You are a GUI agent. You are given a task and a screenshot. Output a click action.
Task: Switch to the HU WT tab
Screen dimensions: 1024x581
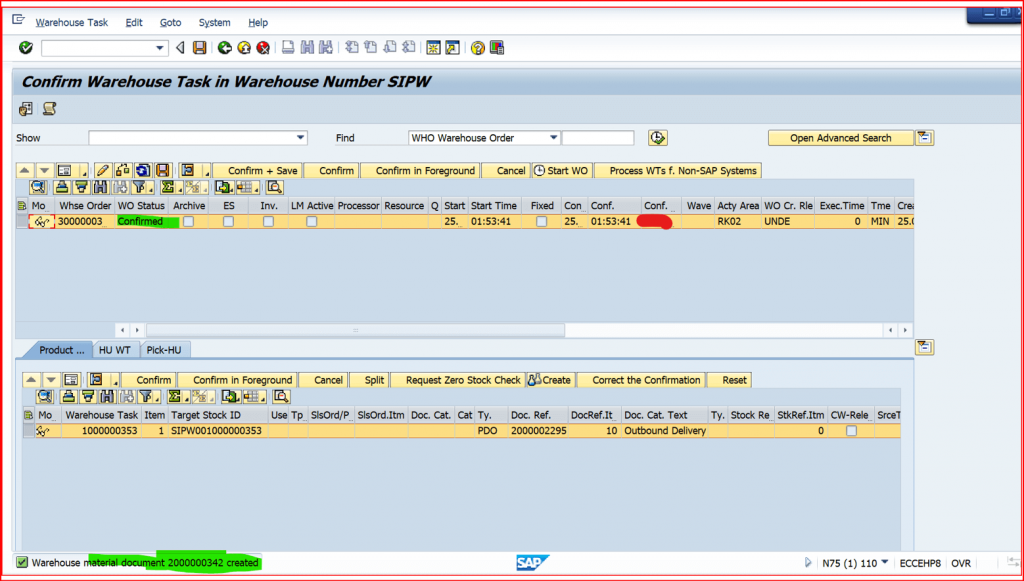(115, 350)
